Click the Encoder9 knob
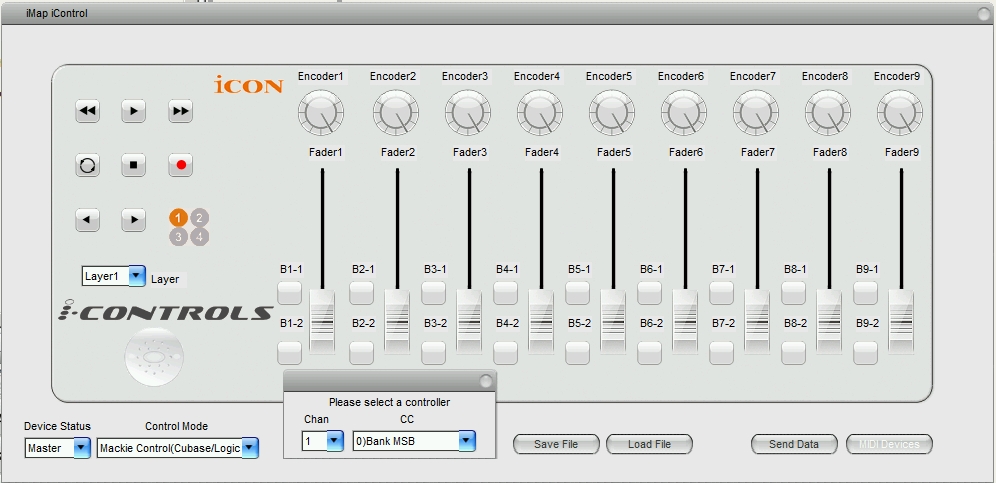The height and width of the screenshot is (483, 996). (899, 112)
